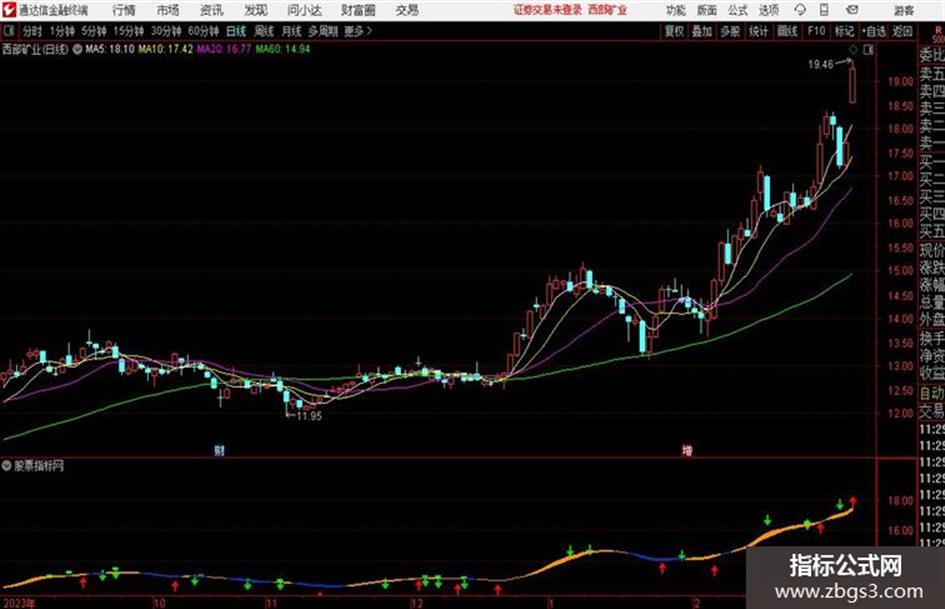Click the 股票指标网 indicator label
The image size is (945, 609).
coord(39,466)
